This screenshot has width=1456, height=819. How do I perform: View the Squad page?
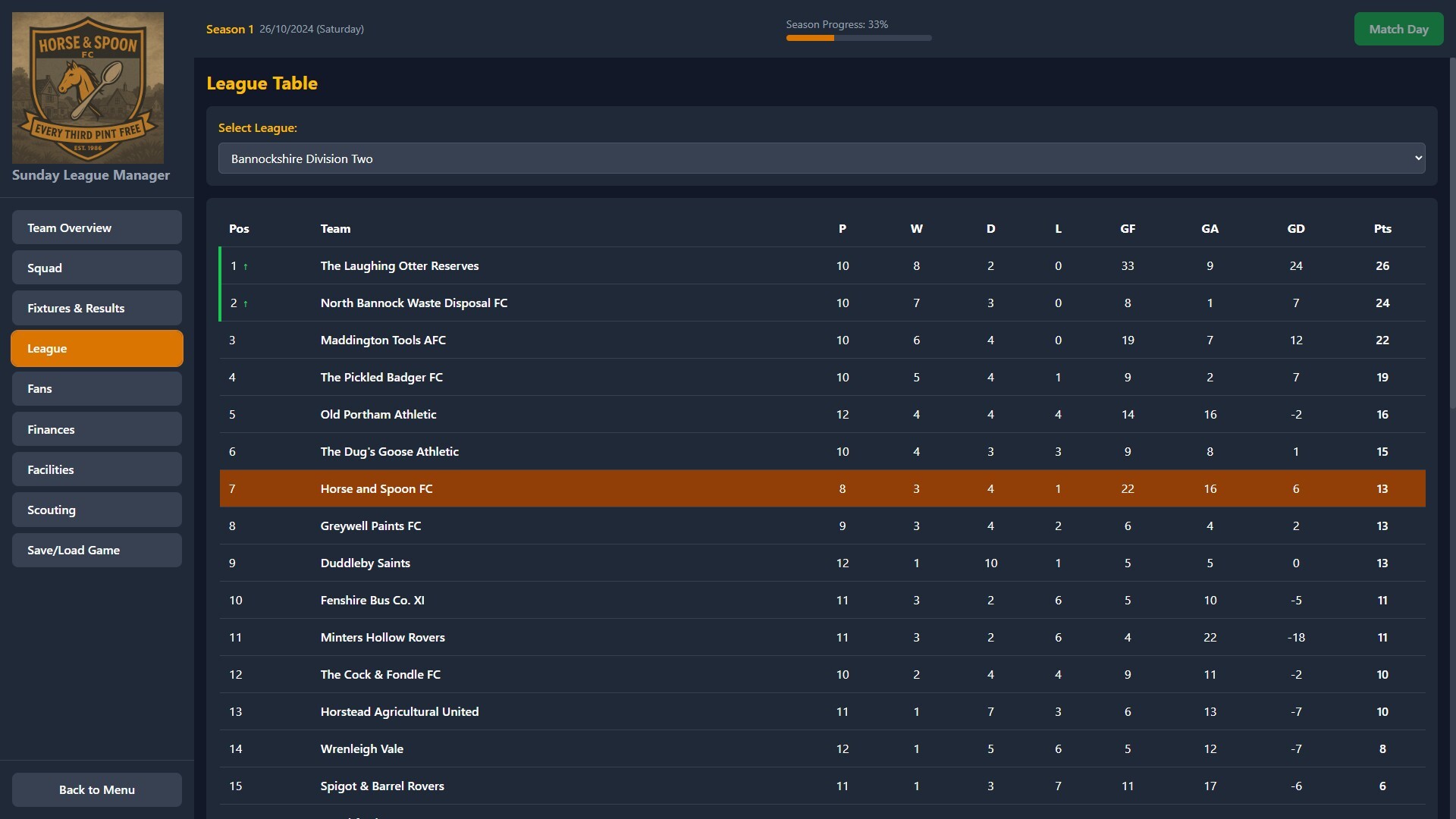(x=96, y=267)
